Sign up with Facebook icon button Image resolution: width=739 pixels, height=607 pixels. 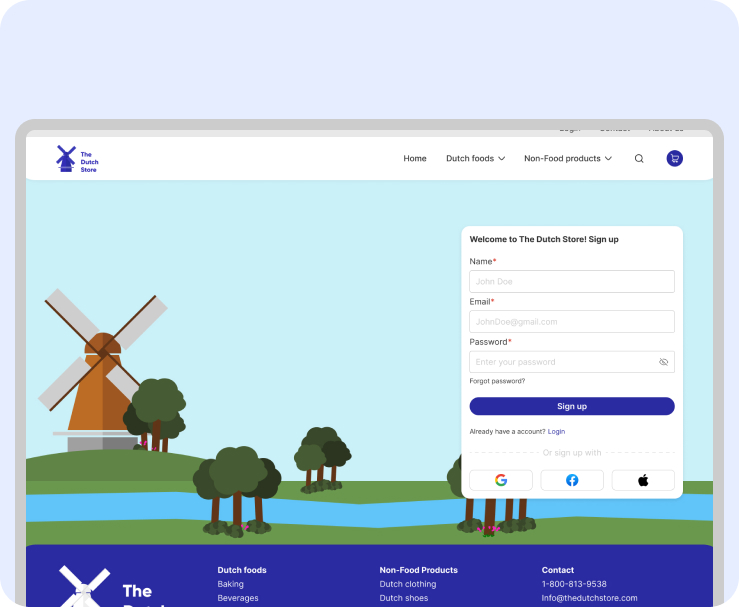[572, 480]
